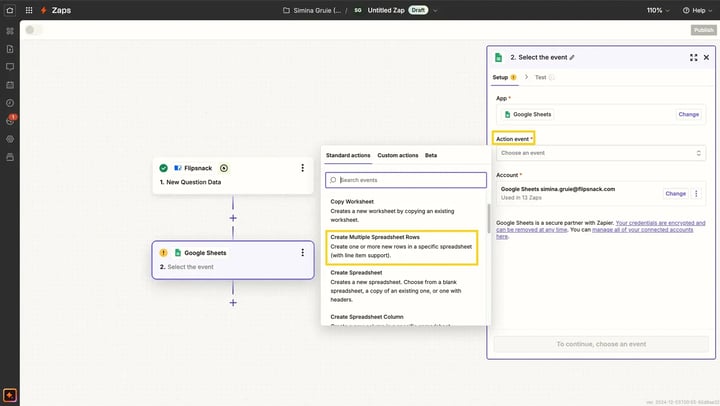Open the bottom stacked icon in the sidebar
The image size is (720, 406).
(10, 157)
